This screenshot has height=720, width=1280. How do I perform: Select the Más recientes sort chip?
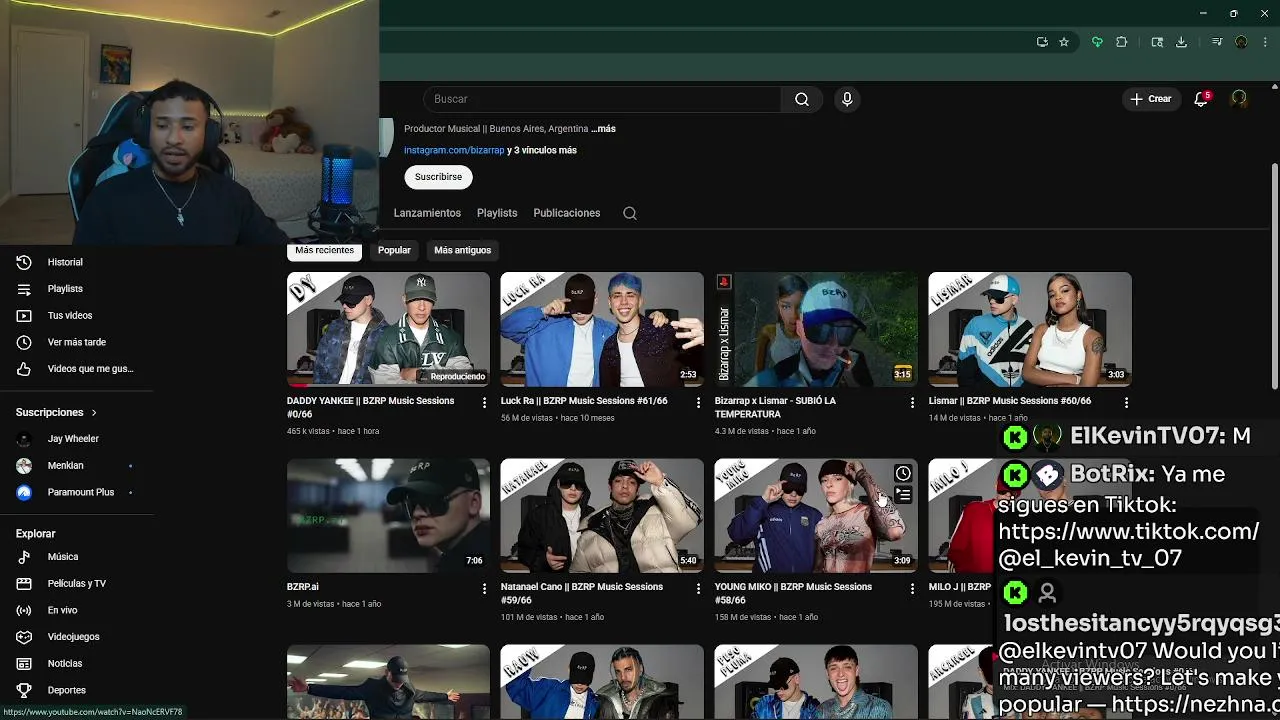tap(324, 250)
